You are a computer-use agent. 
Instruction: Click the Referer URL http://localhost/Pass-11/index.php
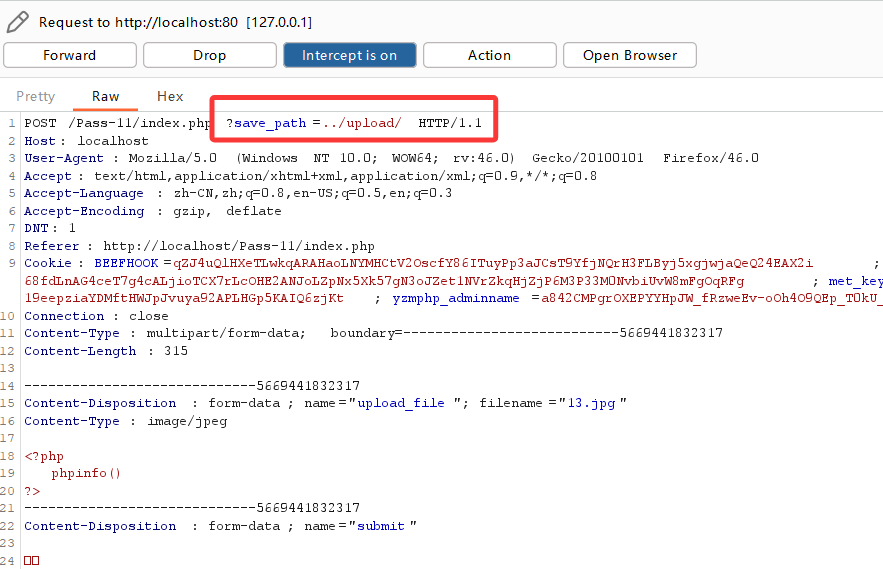click(x=239, y=246)
